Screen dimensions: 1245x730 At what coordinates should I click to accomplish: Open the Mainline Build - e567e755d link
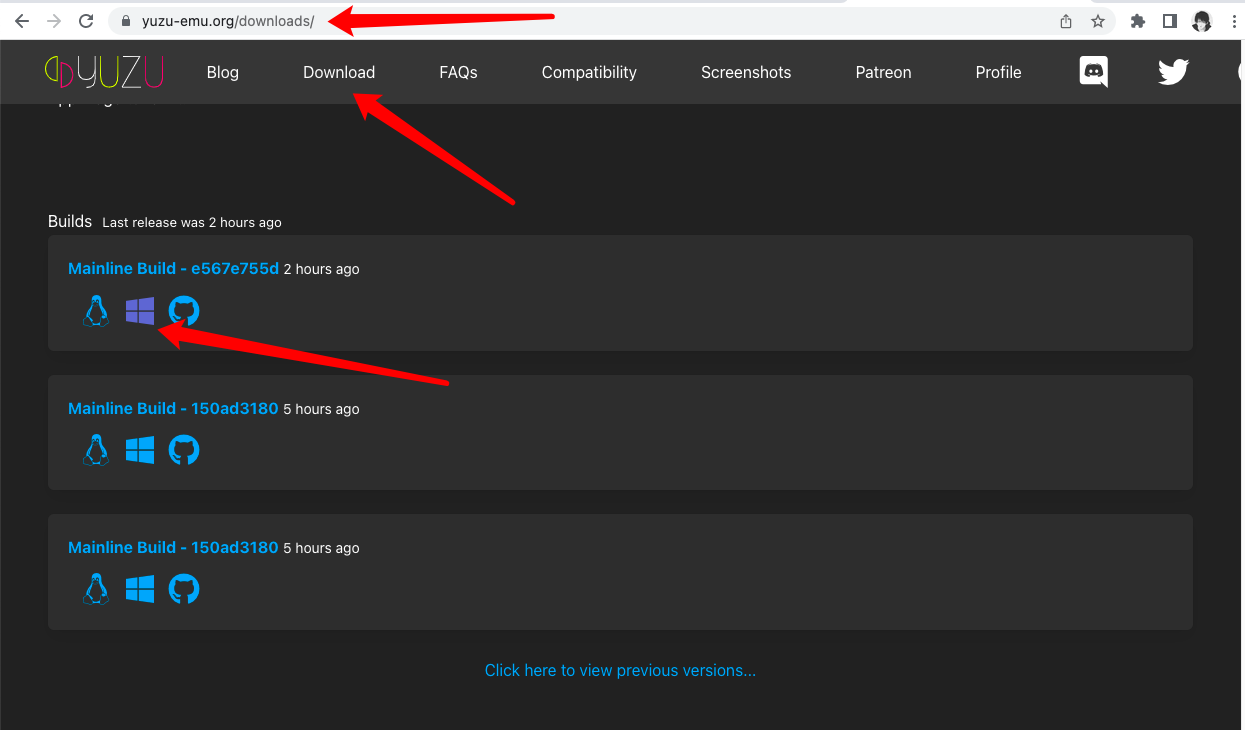pos(173,268)
